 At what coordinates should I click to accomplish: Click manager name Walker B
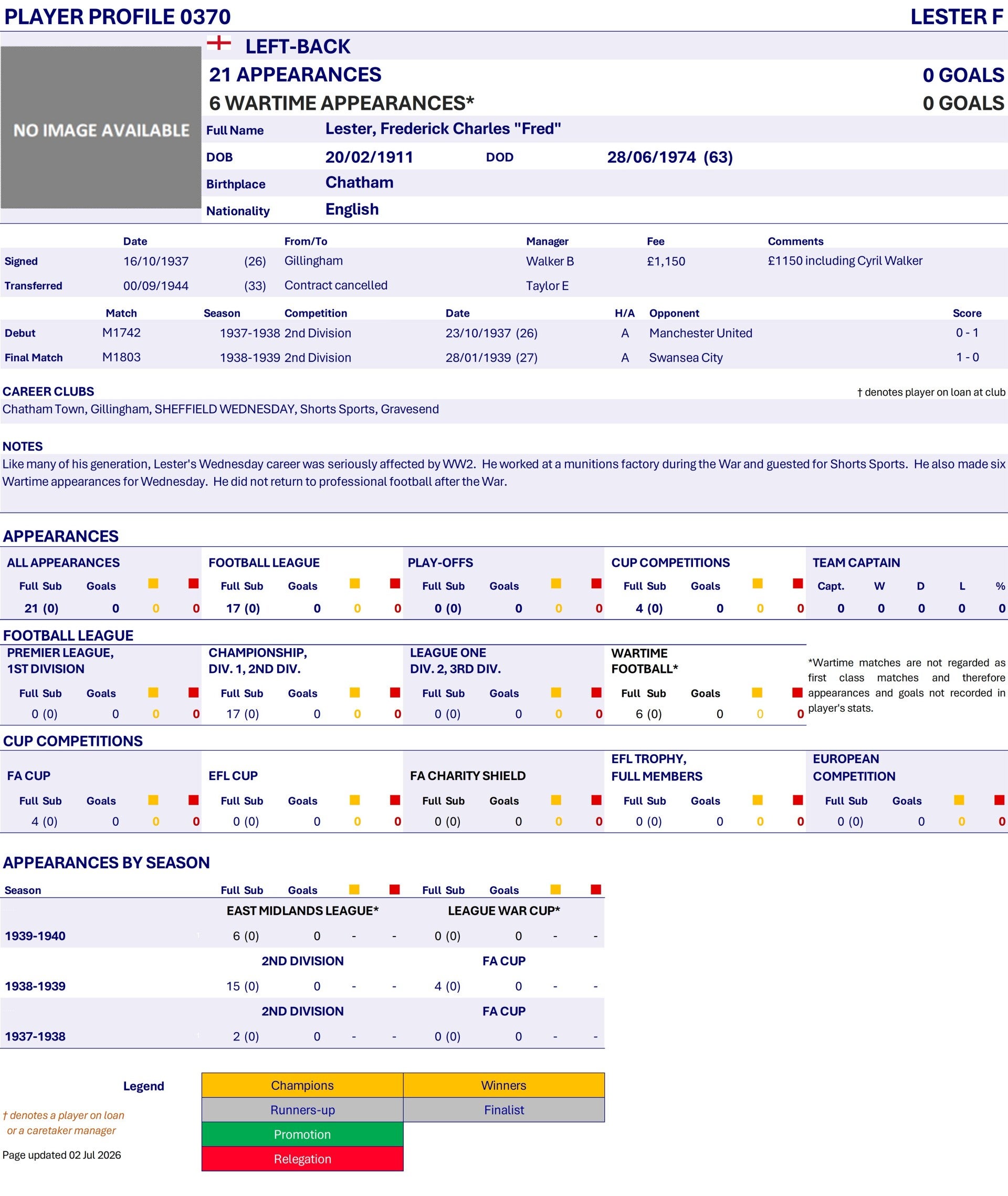click(550, 261)
